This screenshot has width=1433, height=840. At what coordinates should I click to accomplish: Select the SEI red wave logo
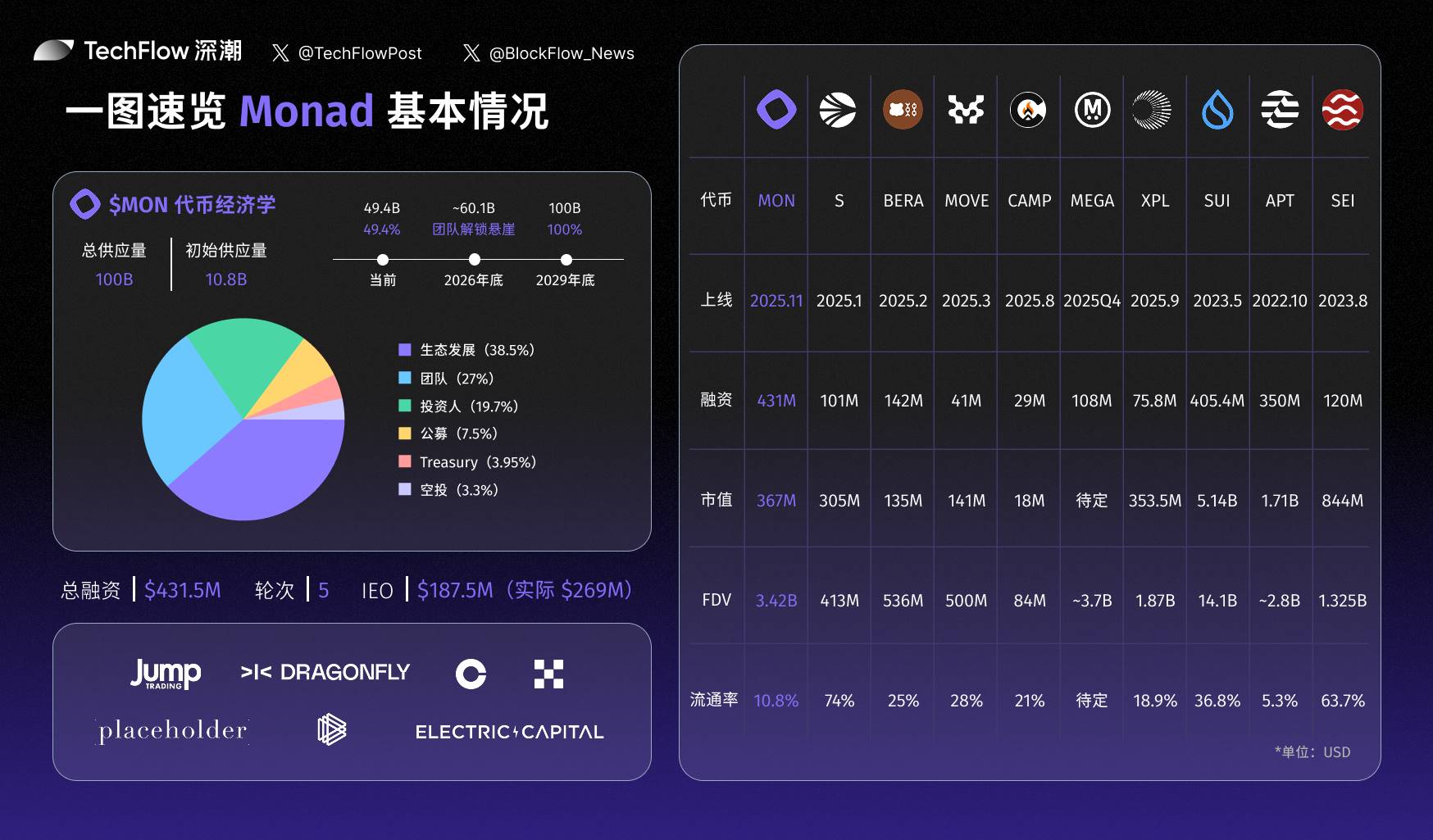click(x=1343, y=110)
